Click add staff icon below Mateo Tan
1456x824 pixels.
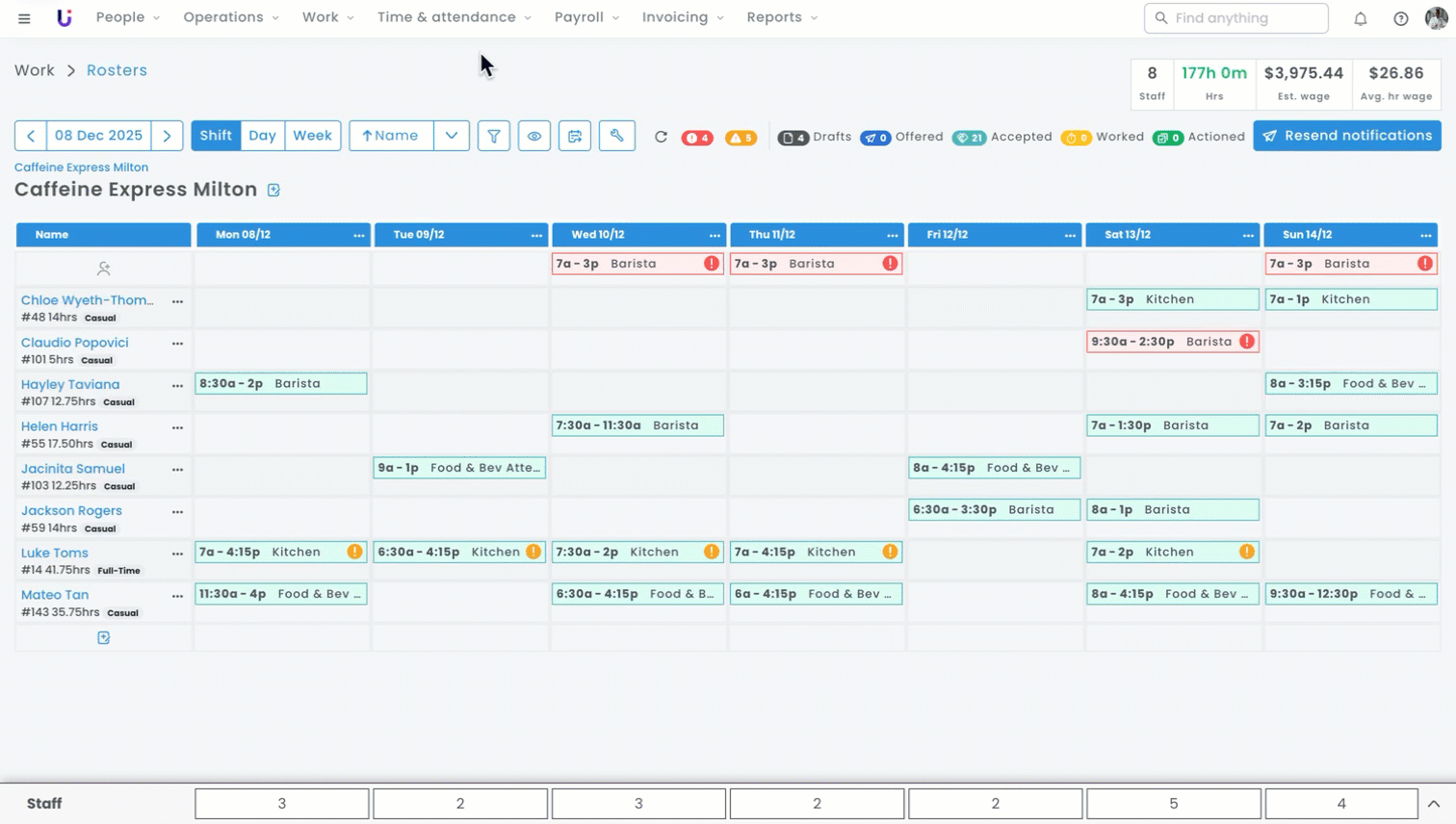(x=103, y=638)
